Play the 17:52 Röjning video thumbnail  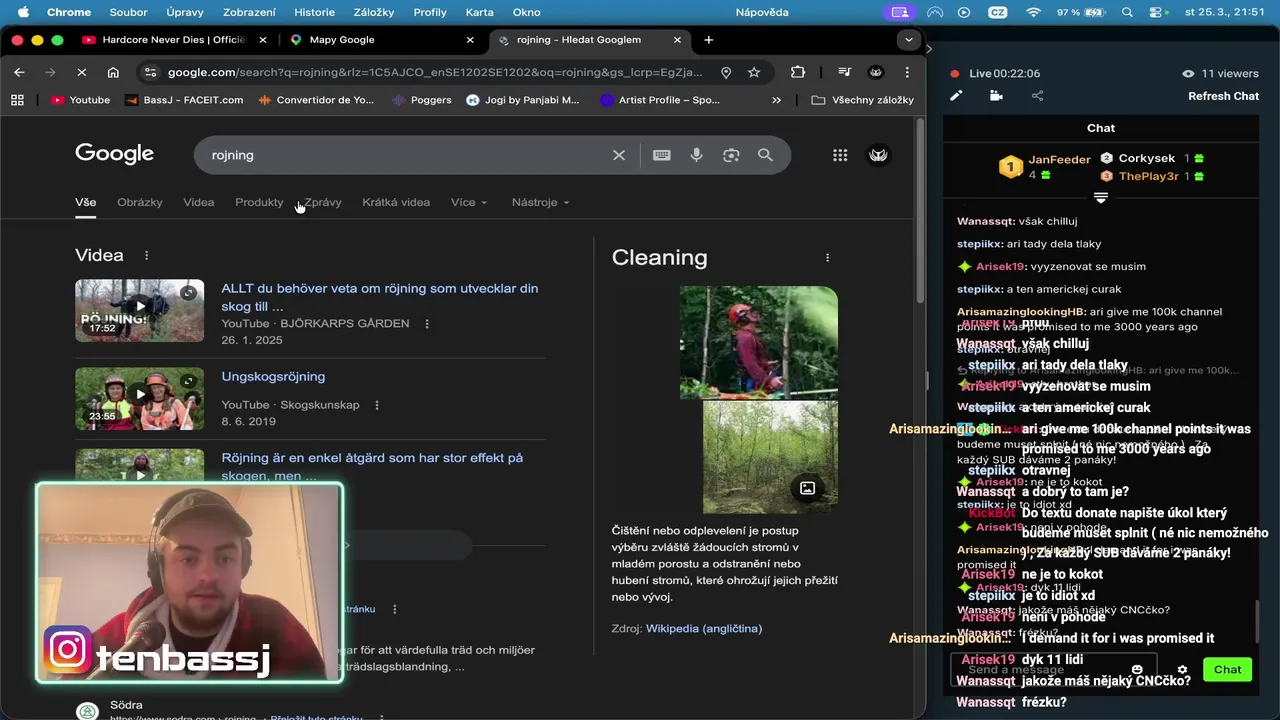pos(139,310)
